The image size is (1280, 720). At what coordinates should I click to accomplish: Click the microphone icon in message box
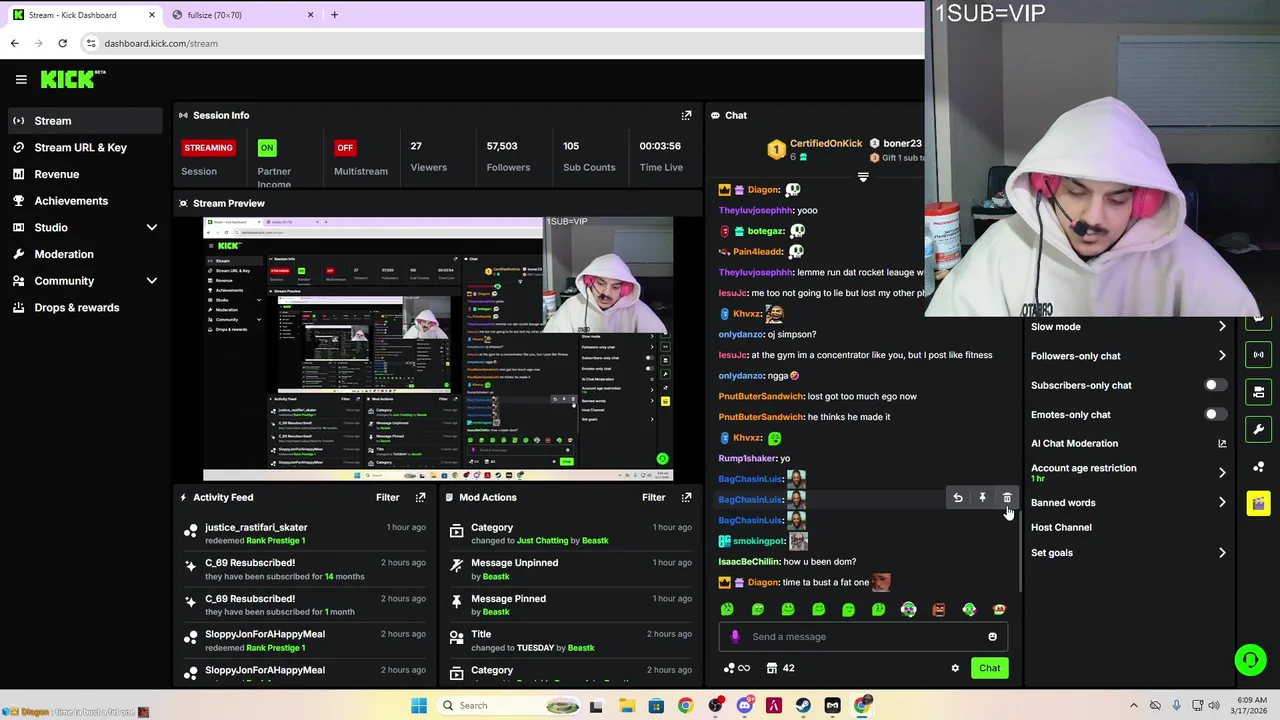[x=735, y=636]
